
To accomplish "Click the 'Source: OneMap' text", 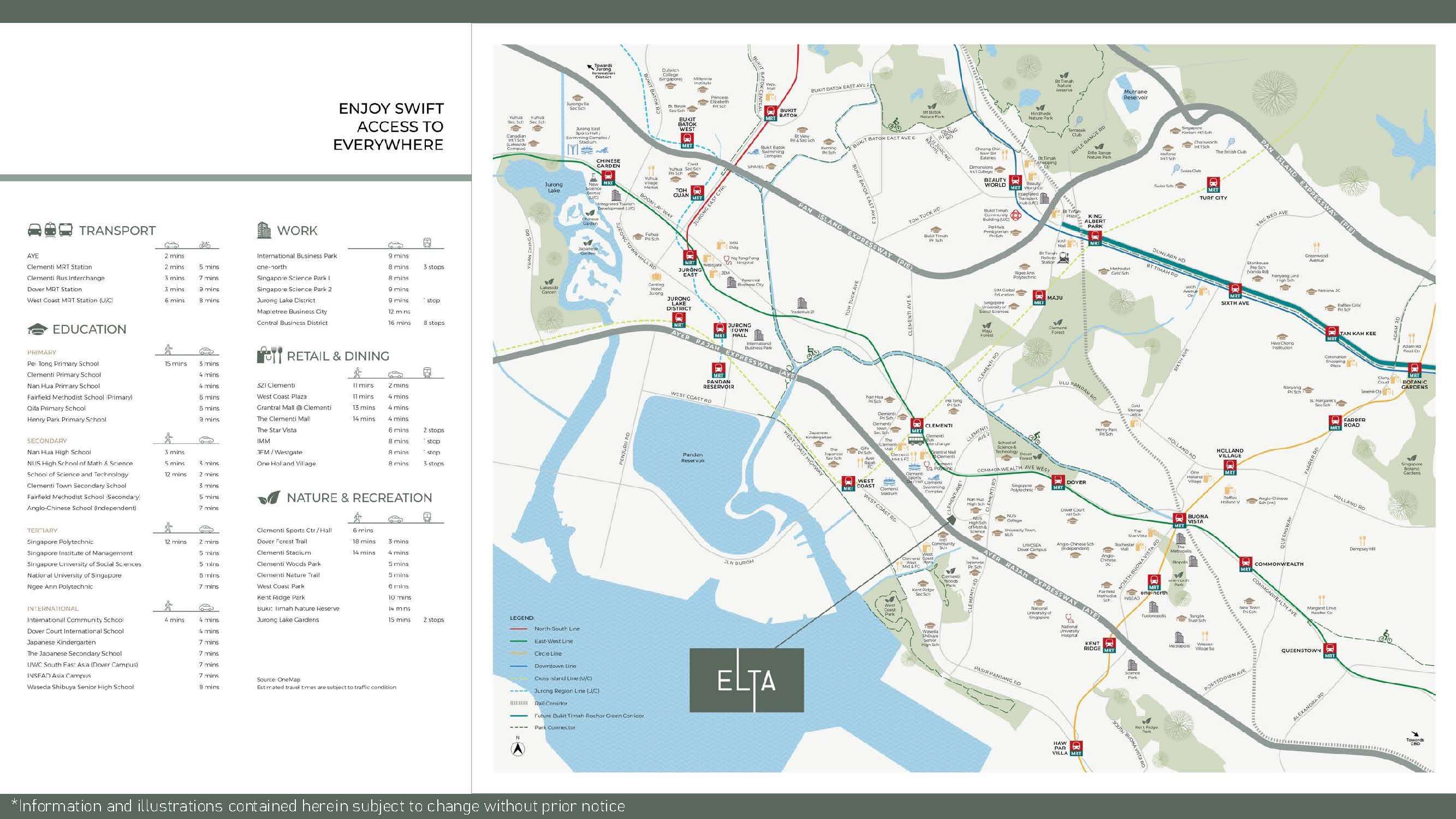I will [x=278, y=679].
